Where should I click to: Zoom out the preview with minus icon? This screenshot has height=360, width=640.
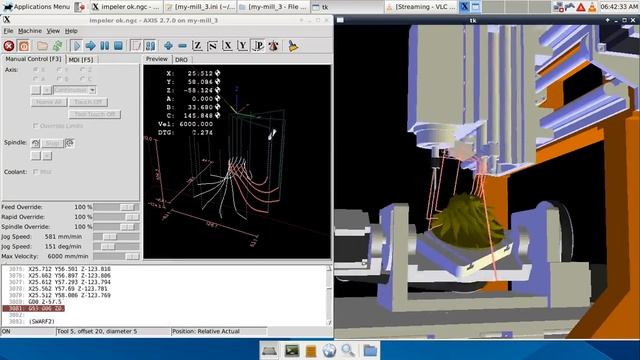point(182,46)
